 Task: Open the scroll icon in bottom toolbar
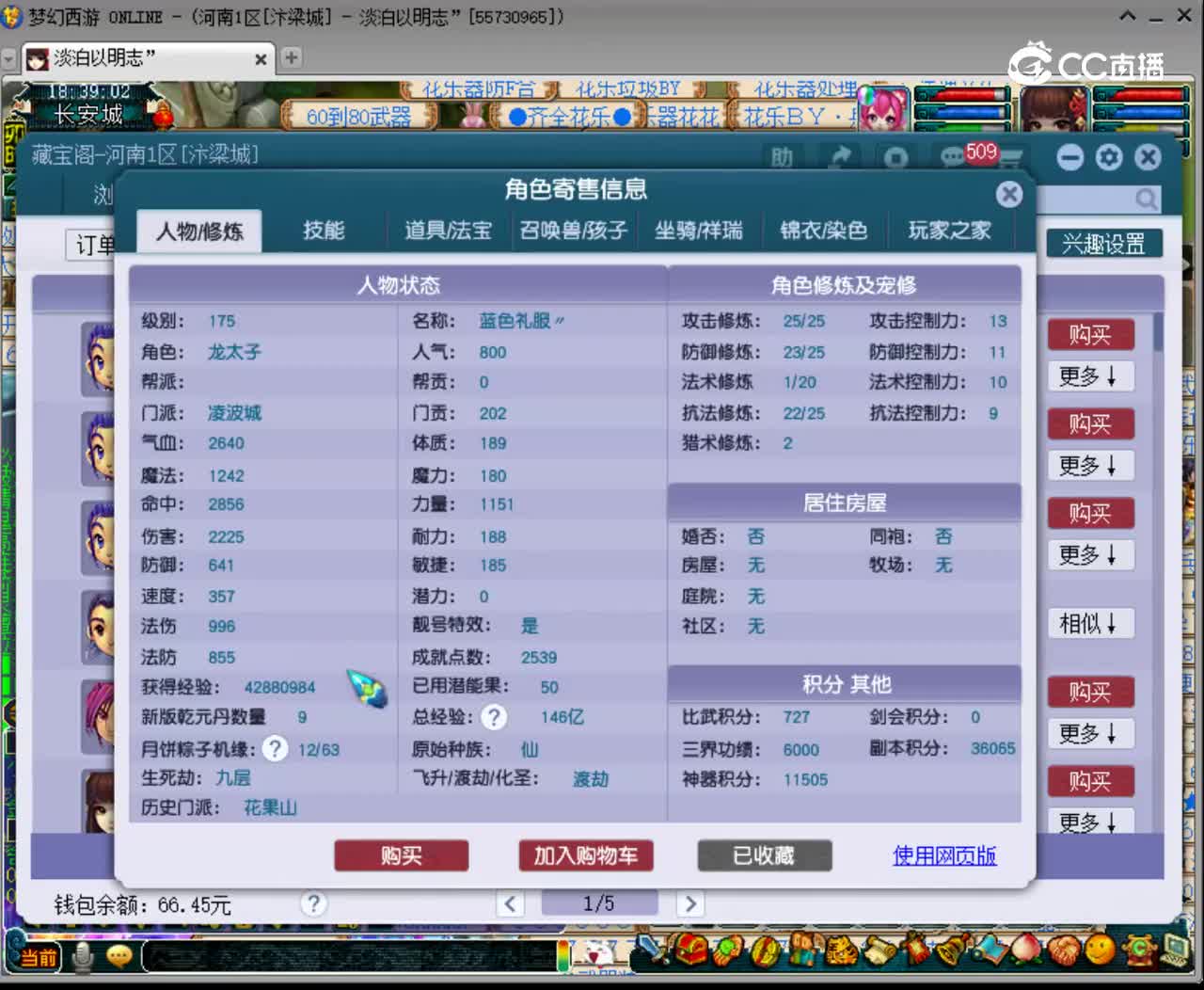(x=879, y=950)
